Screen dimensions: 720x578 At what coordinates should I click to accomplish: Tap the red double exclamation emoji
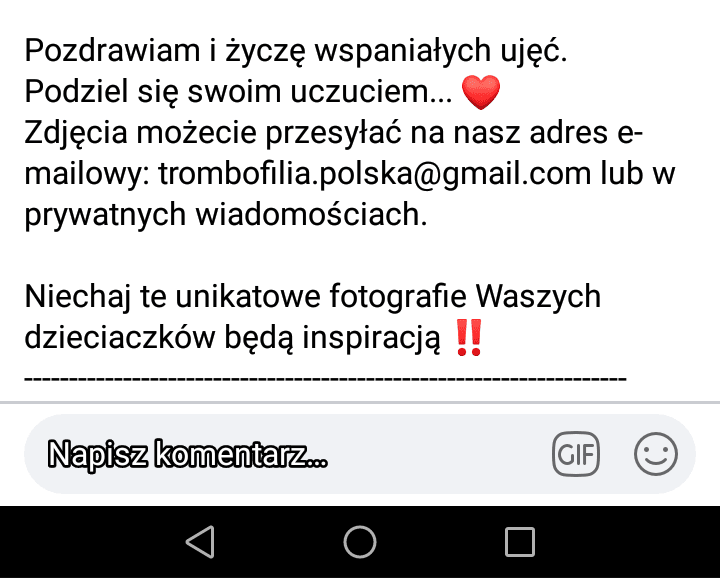point(469,338)
